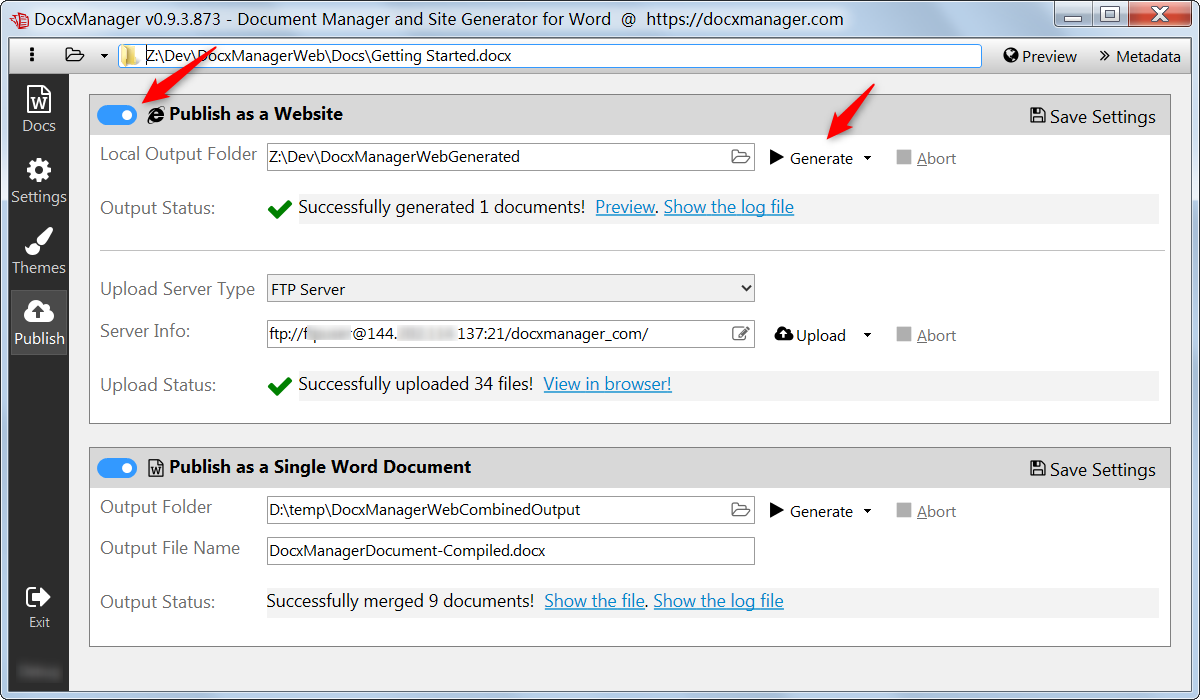Open the Upload Server Type dropdown
The width and height of the screenshot is (1200, 700).
point(511,289)
